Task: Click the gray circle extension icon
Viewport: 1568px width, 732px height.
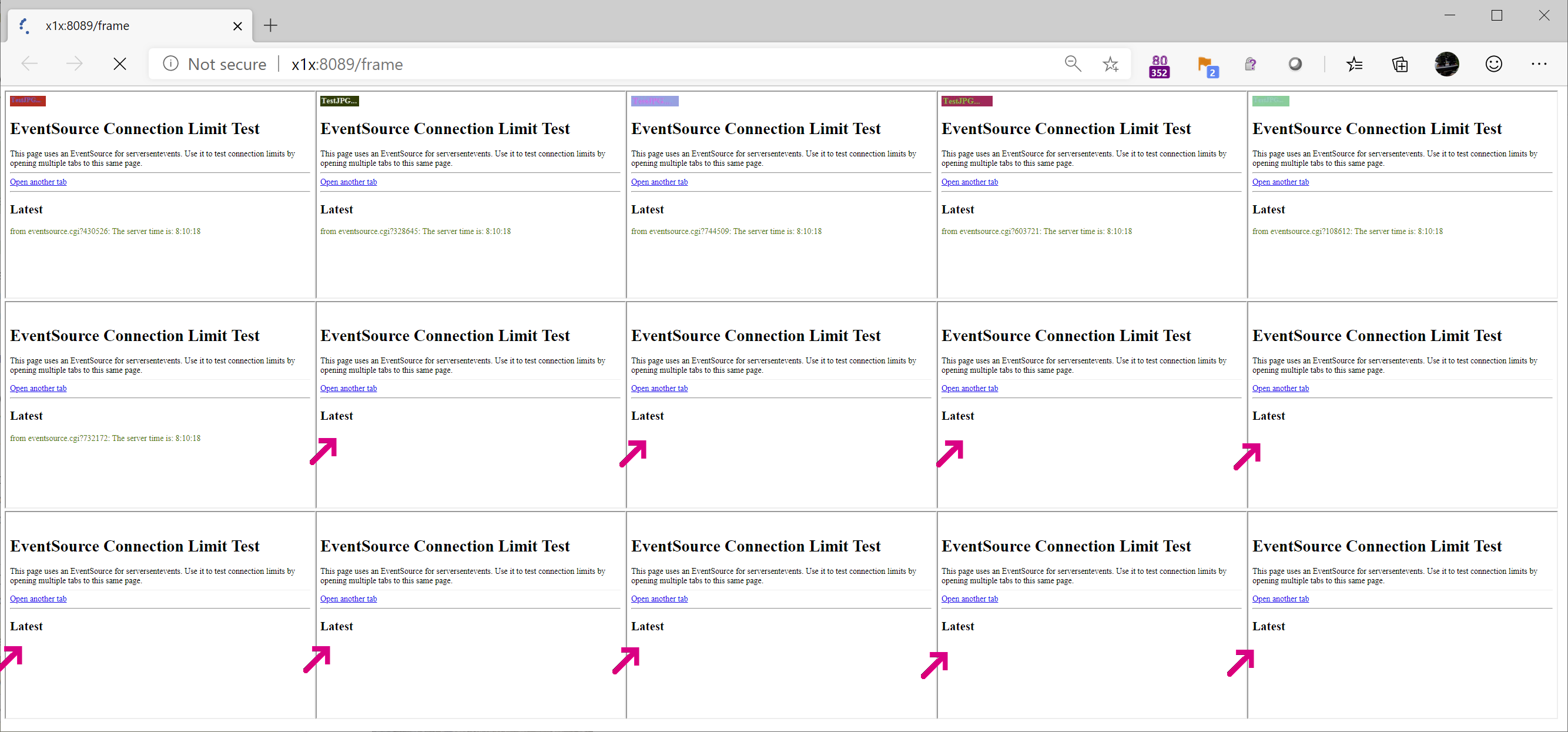Action: tap(1295, 64)
